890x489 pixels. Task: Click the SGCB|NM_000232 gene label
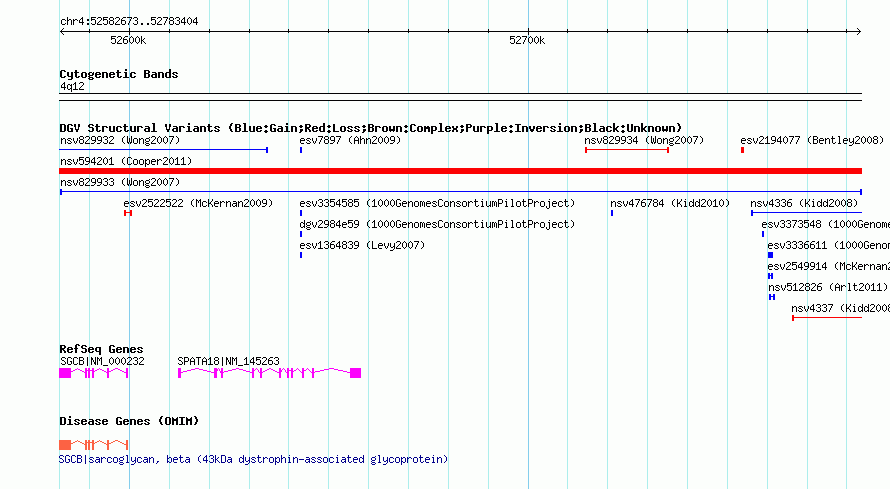pos(102,361)
